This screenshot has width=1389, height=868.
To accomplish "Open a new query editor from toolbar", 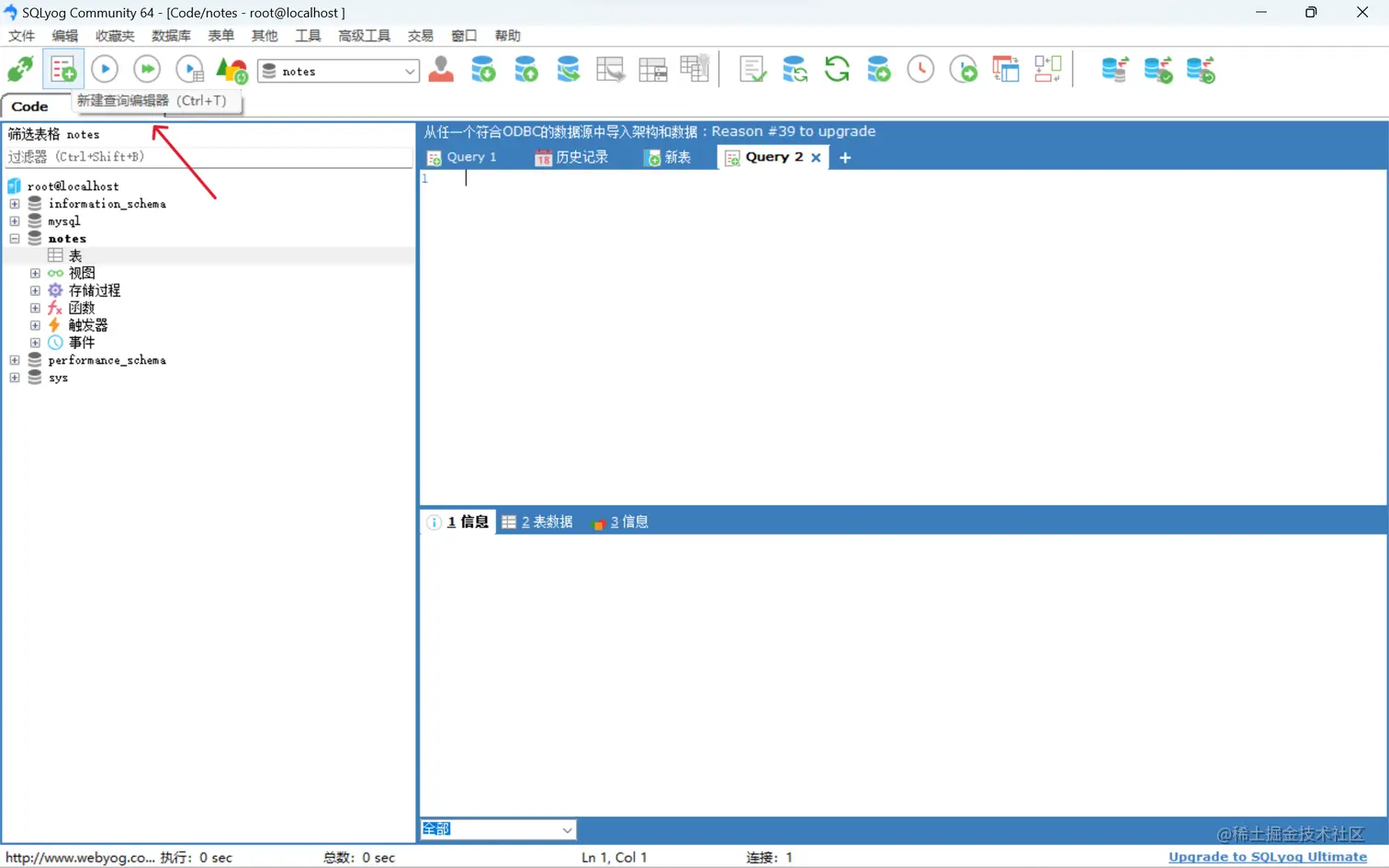I will pyautogui.click(x=62, y=70).
